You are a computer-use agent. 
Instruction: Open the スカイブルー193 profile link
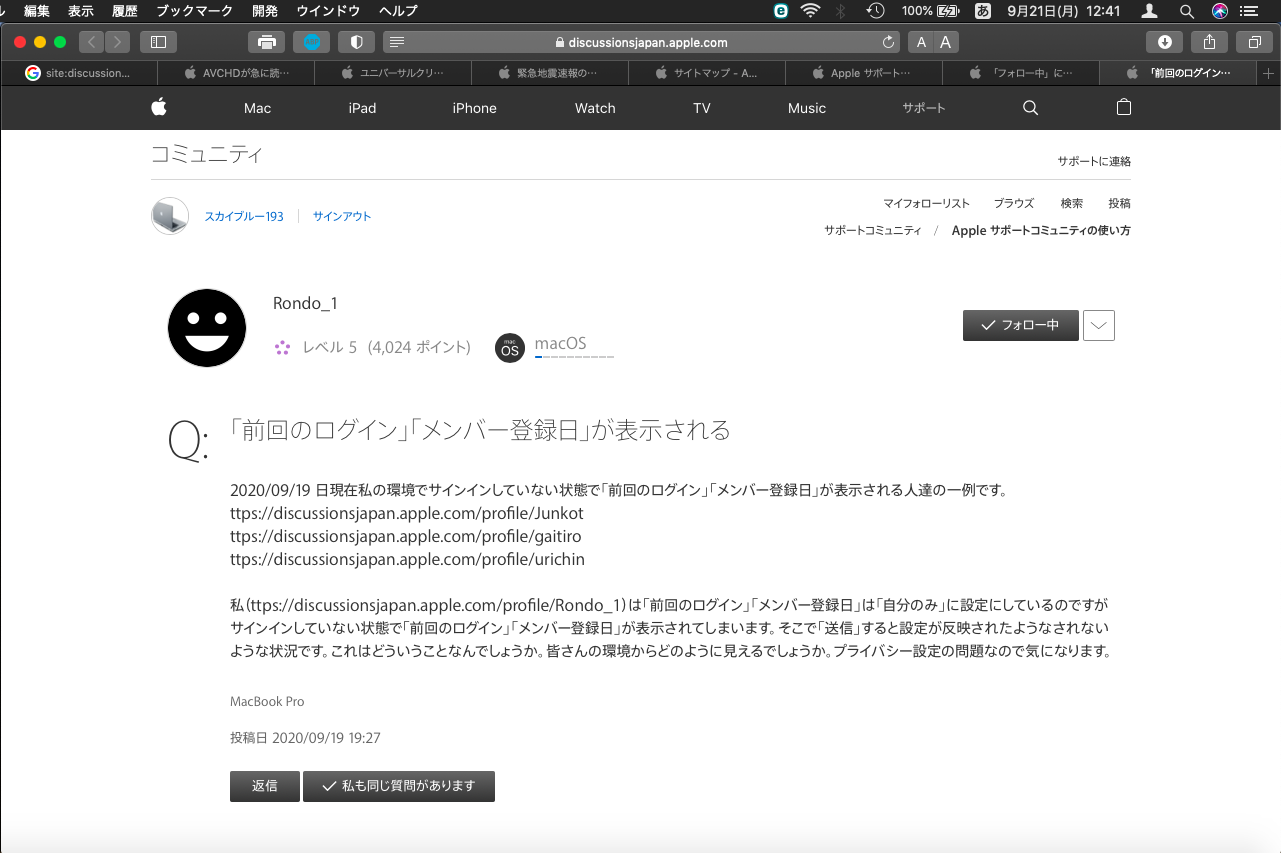click(244, 216)
